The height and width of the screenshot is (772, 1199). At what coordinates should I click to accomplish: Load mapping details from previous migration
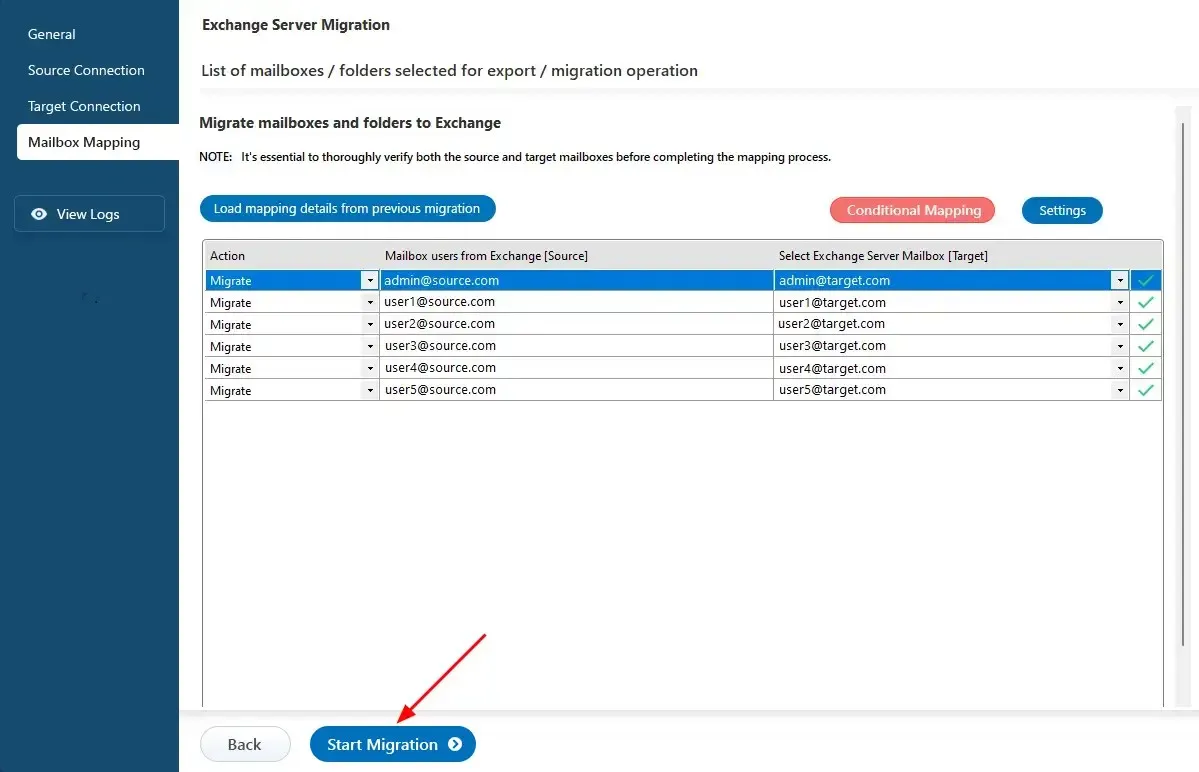(348, 209)
